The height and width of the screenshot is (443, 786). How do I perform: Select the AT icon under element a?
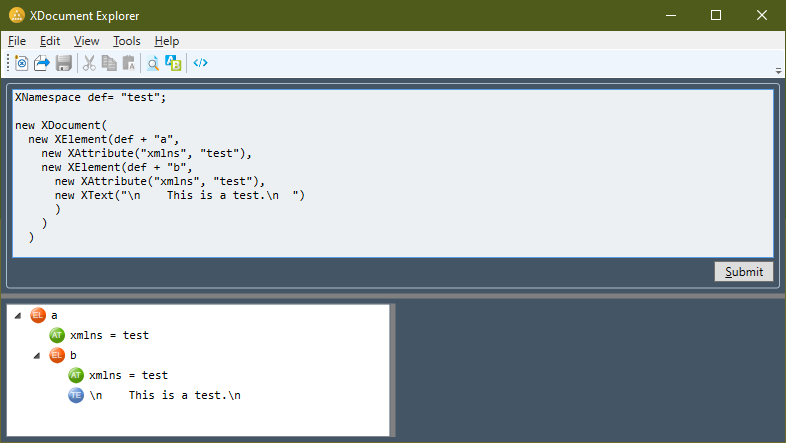tap(57, 335)
